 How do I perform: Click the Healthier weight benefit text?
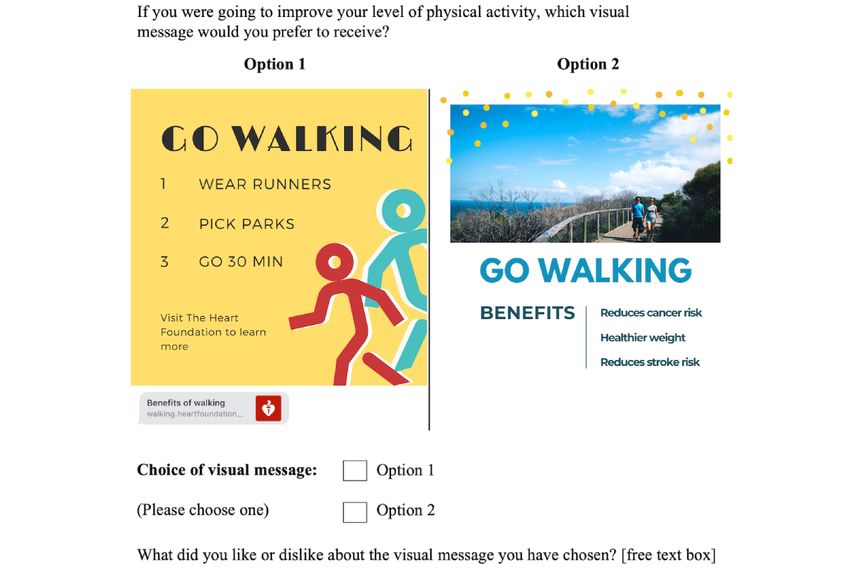(x=643, y=338)
